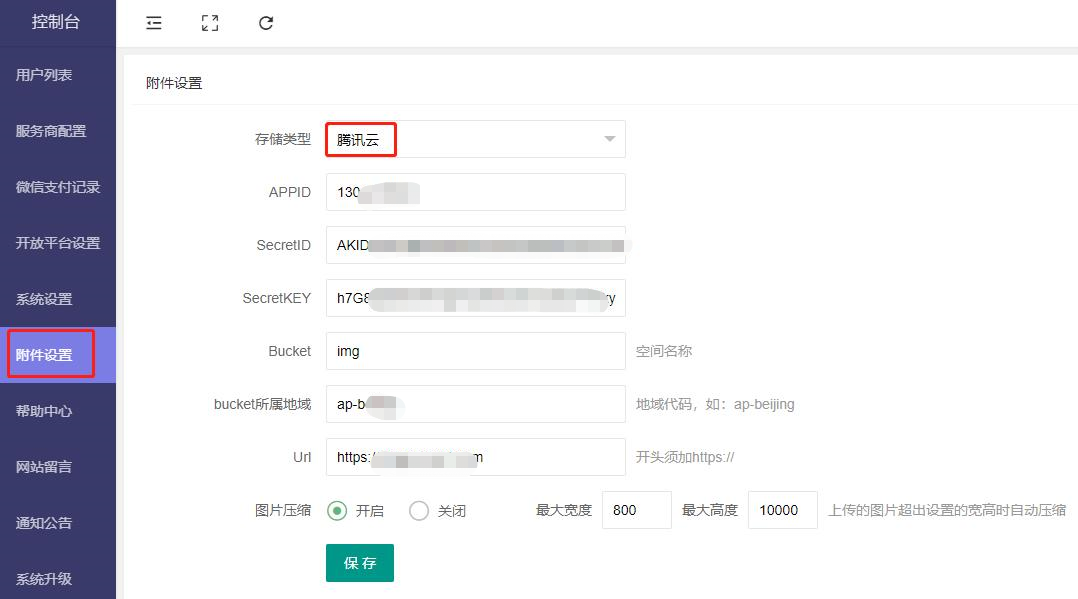Select 开放平台设置 menu item

tap(58, 243)
